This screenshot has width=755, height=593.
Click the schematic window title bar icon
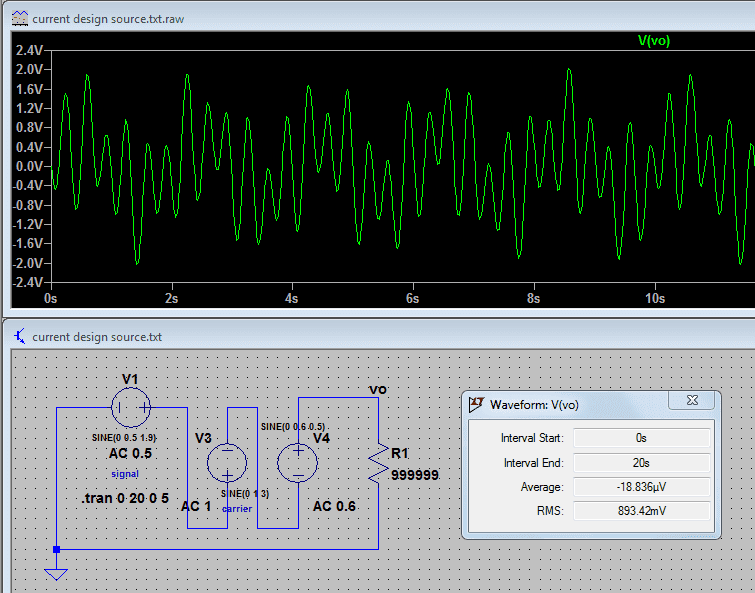19,336
